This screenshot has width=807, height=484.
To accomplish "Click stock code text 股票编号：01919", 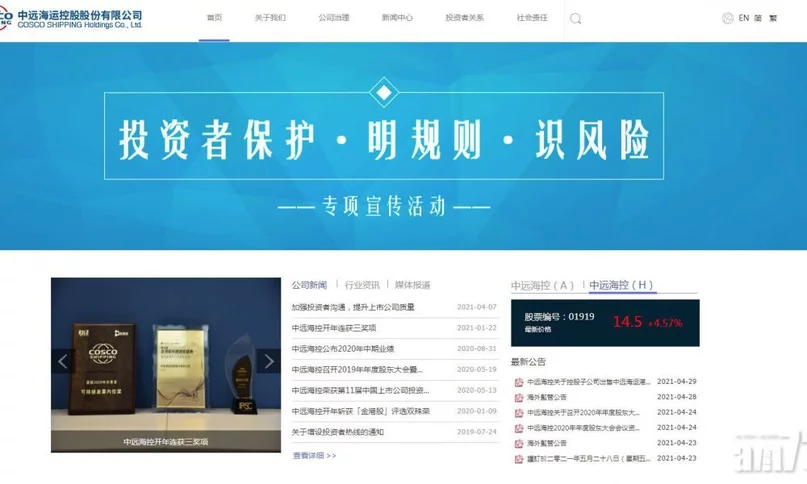I will [559, 317].
